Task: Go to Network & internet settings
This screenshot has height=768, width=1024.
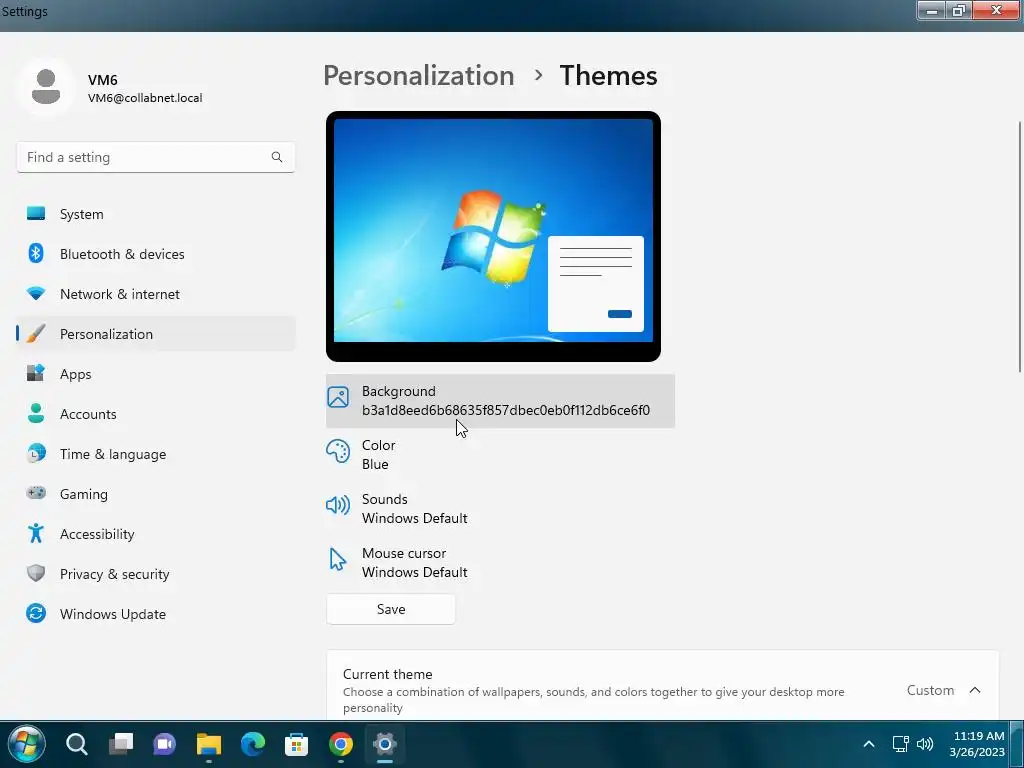Action: [x=155, y=294]
